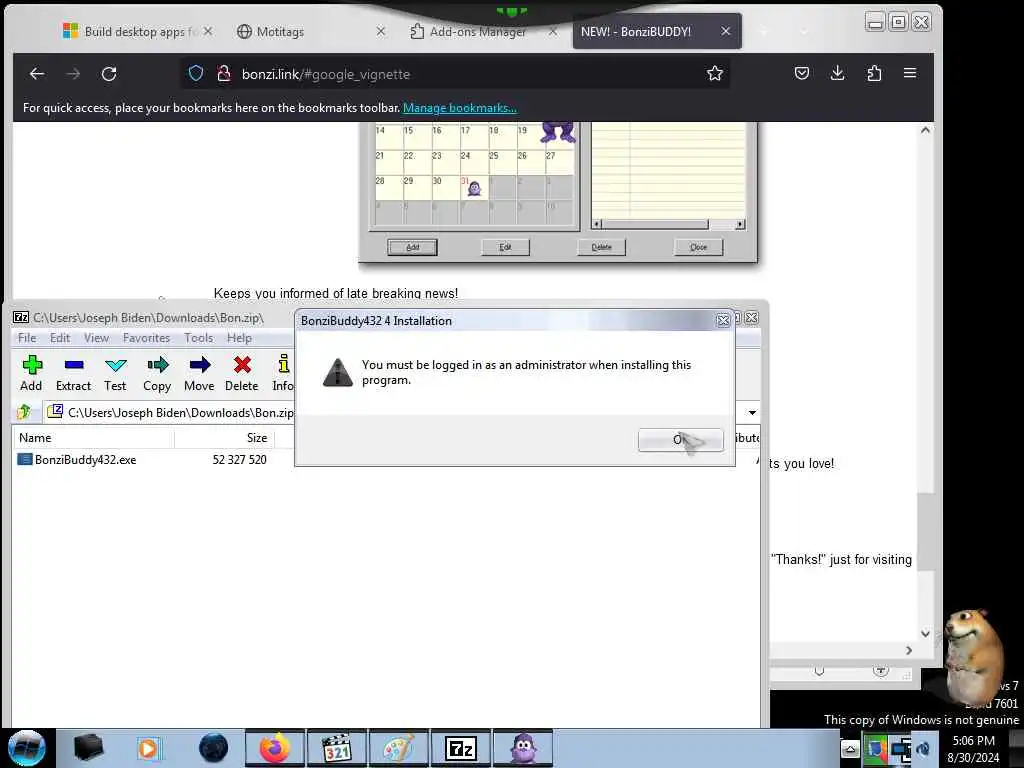Click the calendar screenshot's Edit button on the webpage
The width and height of the screenshot is (1024, 768).
(505, 247)
